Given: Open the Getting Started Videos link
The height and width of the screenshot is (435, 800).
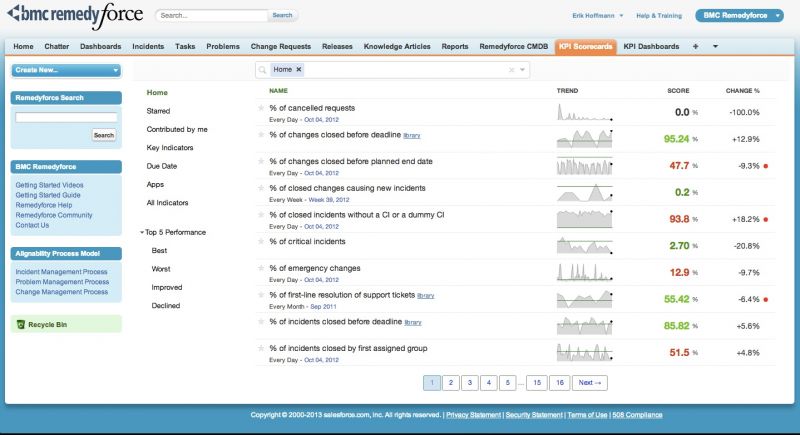Looking at the screenshot, I should pyautogui.click(x=49, y=185).
